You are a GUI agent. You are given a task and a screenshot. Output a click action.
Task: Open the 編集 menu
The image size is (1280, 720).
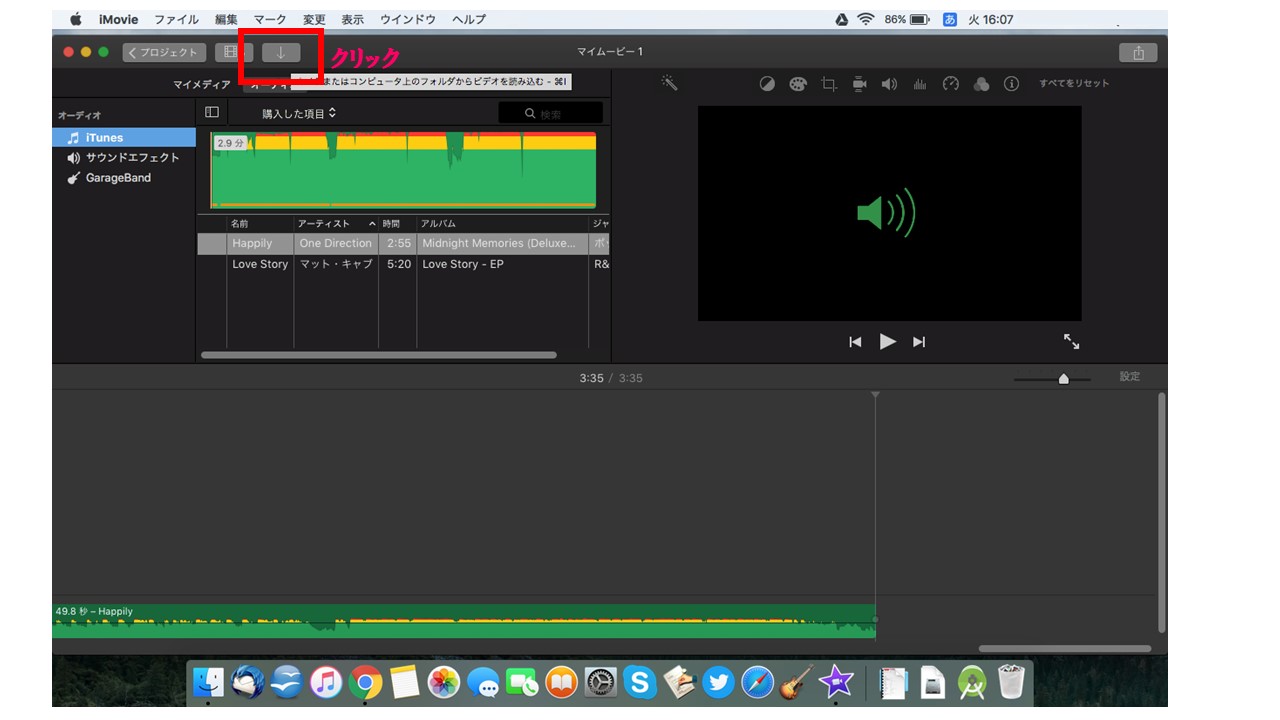(x=226, y=20)
